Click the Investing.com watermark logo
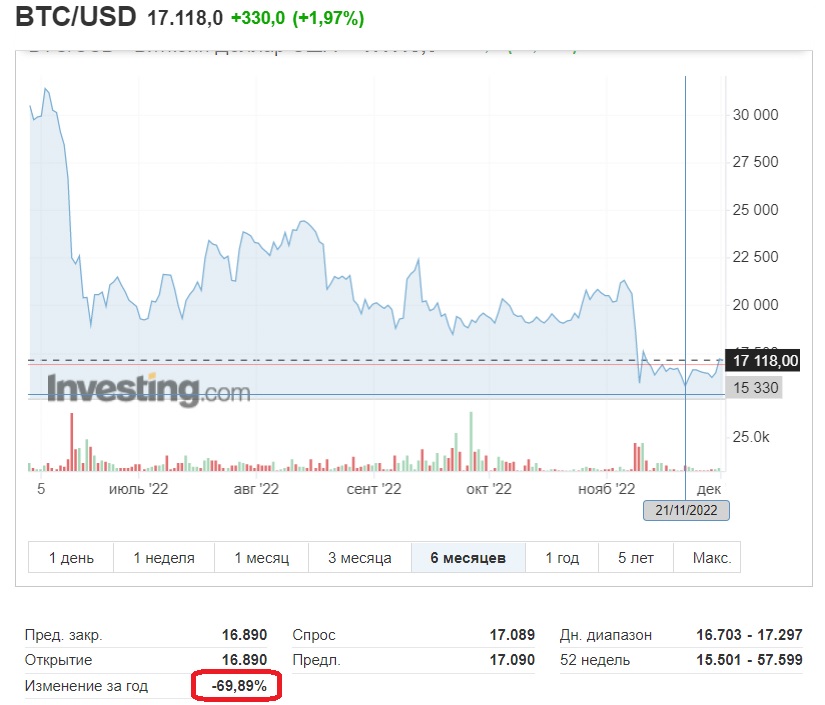Image resolution: width=825 pixels, height=705 pixels. click(x=148, y=388)
